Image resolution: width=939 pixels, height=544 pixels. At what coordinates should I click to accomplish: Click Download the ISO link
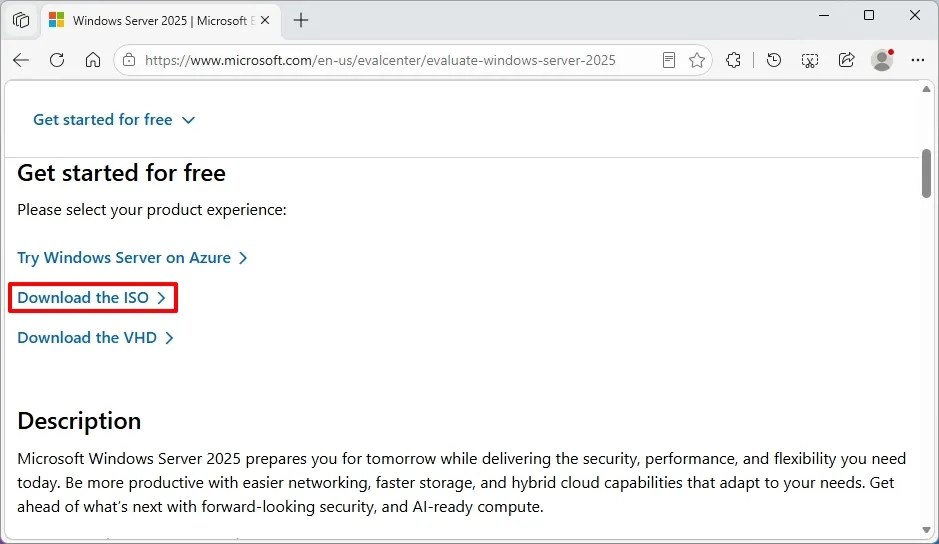click(x=92, y=298)
